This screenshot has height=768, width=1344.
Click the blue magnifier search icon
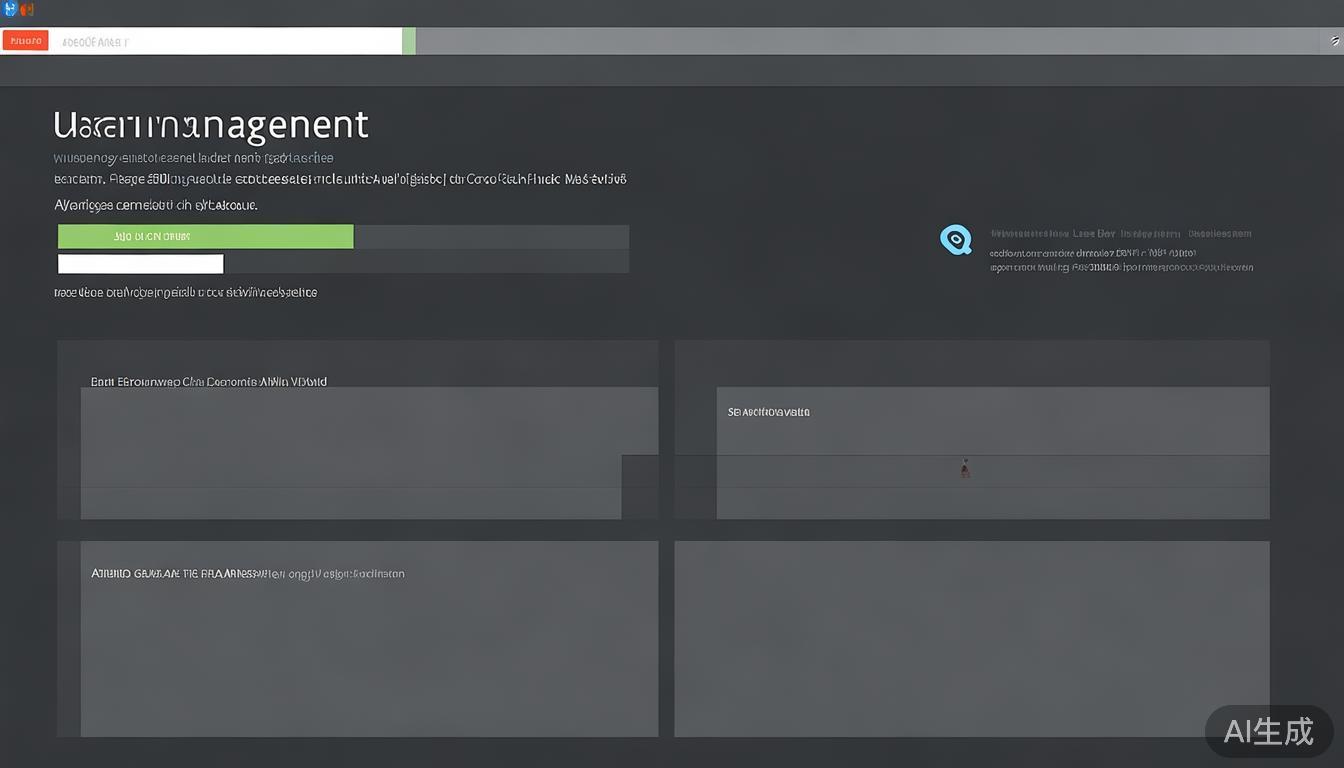(956, 239)
